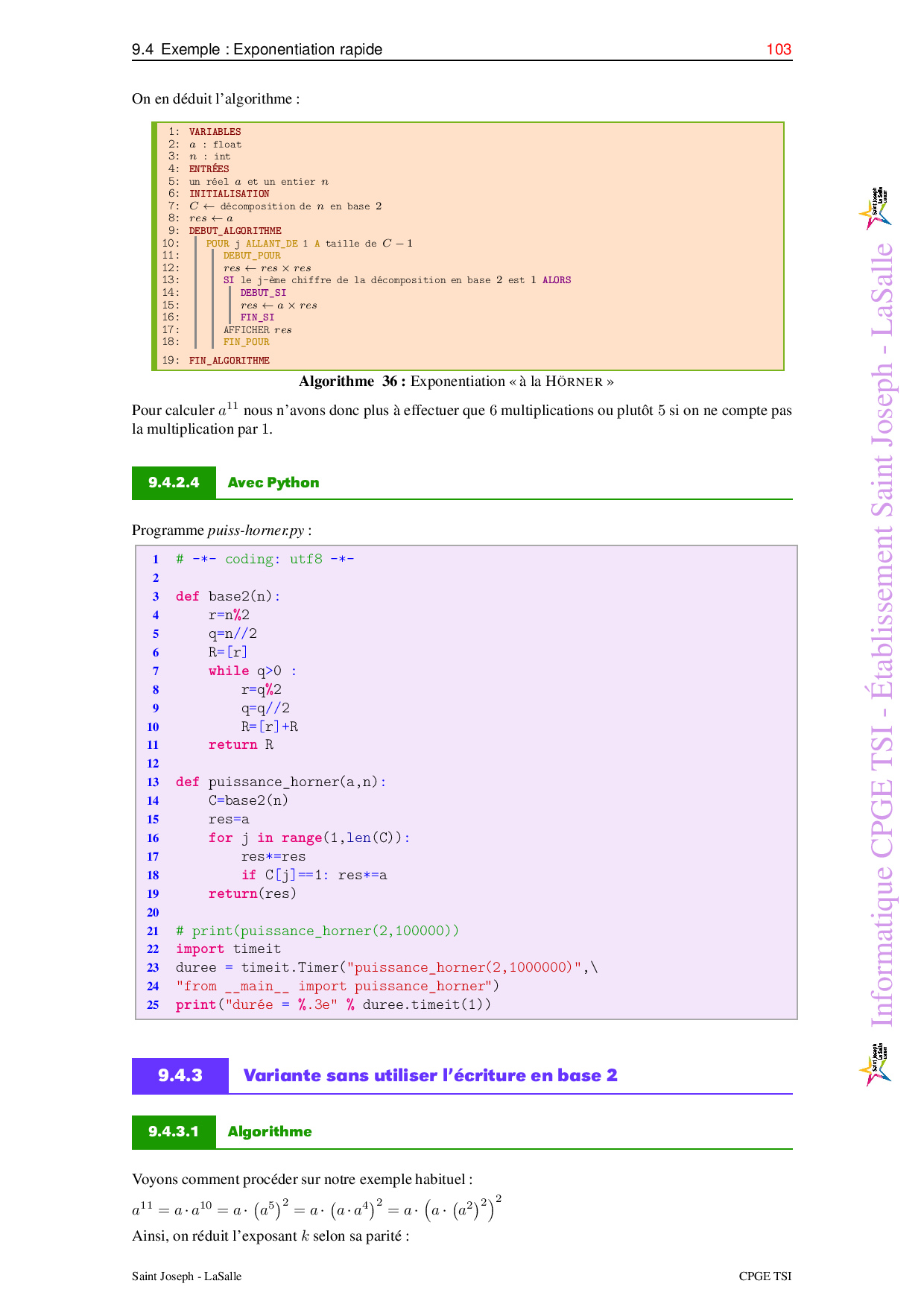Click the green 'Algorithme' subsection heading
The width and height of the screenshot is (924, 1307).
pyautogui.click(x=270, y=1132)
